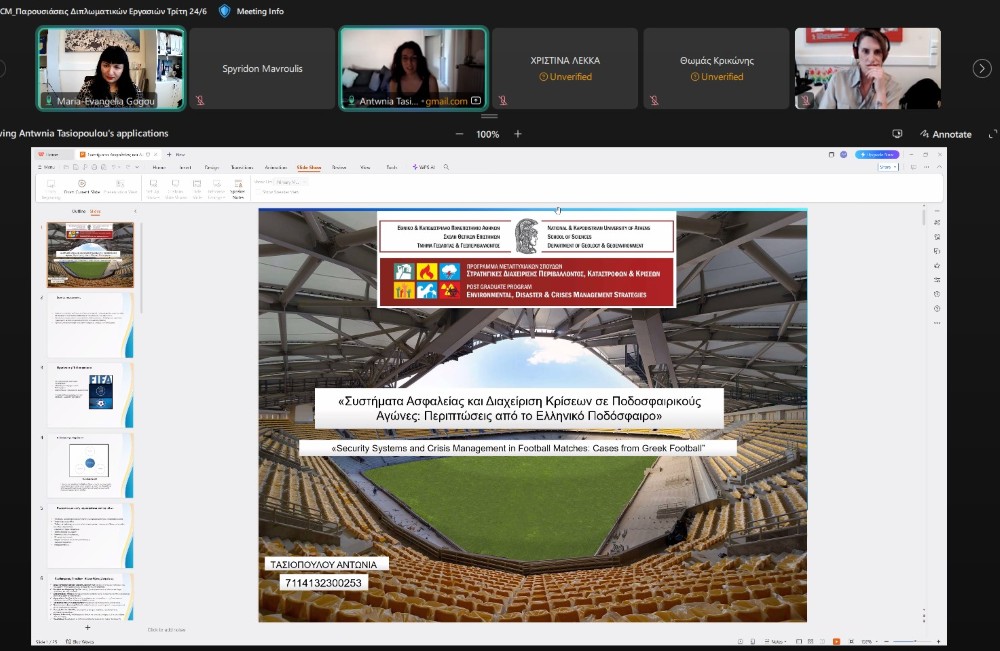Click the From Current Slide play icon
1000x651 pixels.
point(81,184)
